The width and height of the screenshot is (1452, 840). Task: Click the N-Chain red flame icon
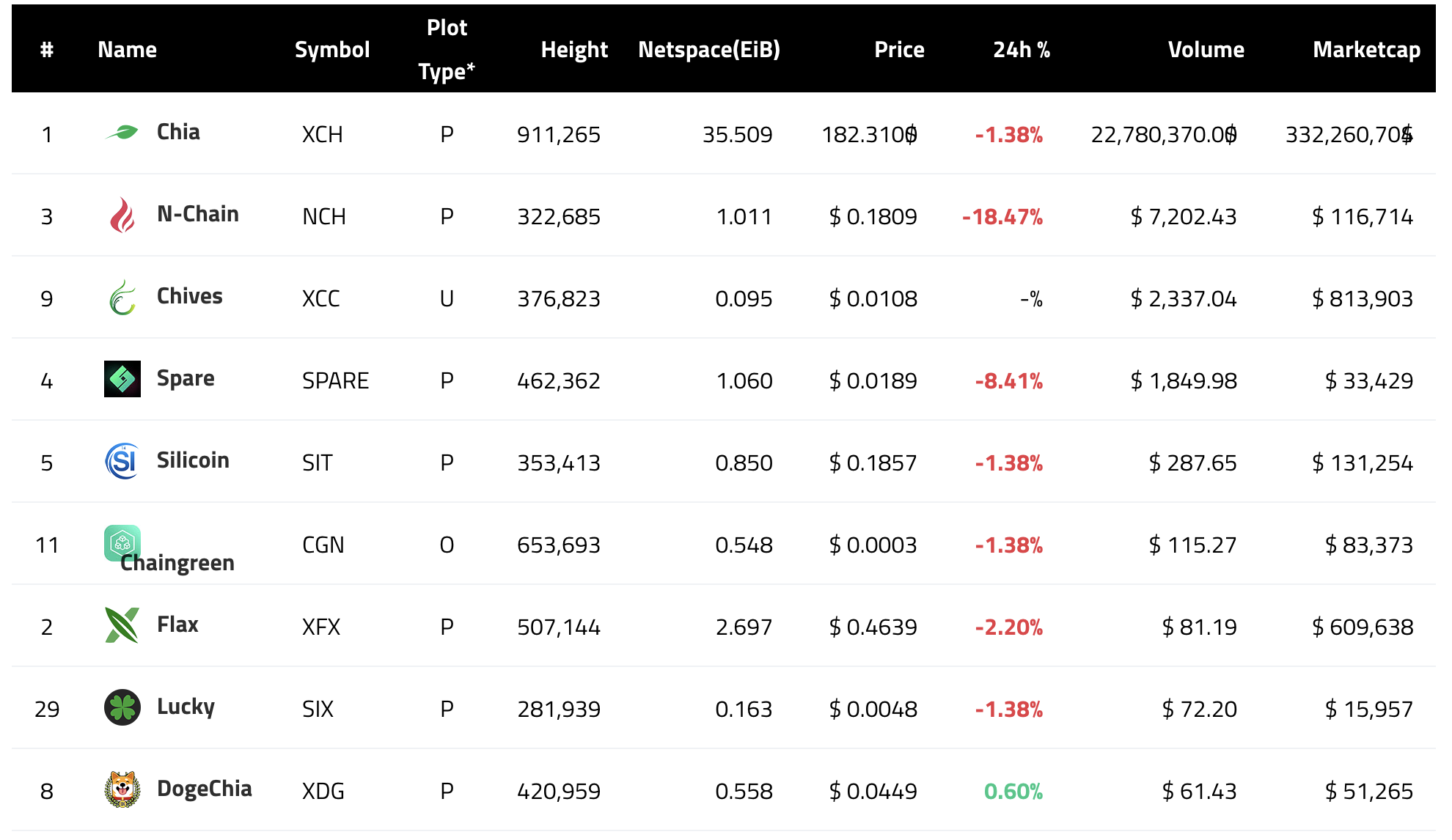tap(122, 215)
